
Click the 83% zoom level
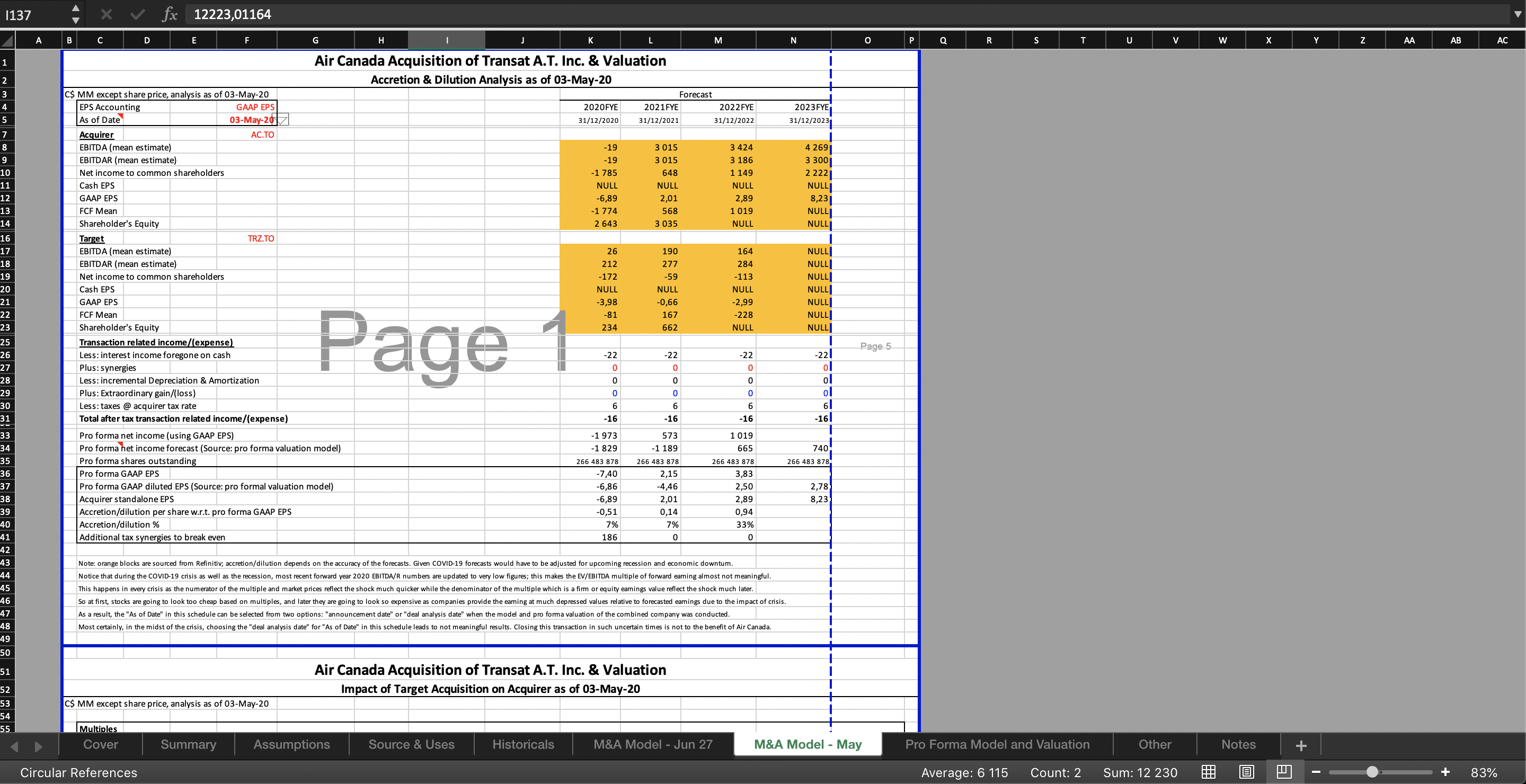coord(1484,772)
